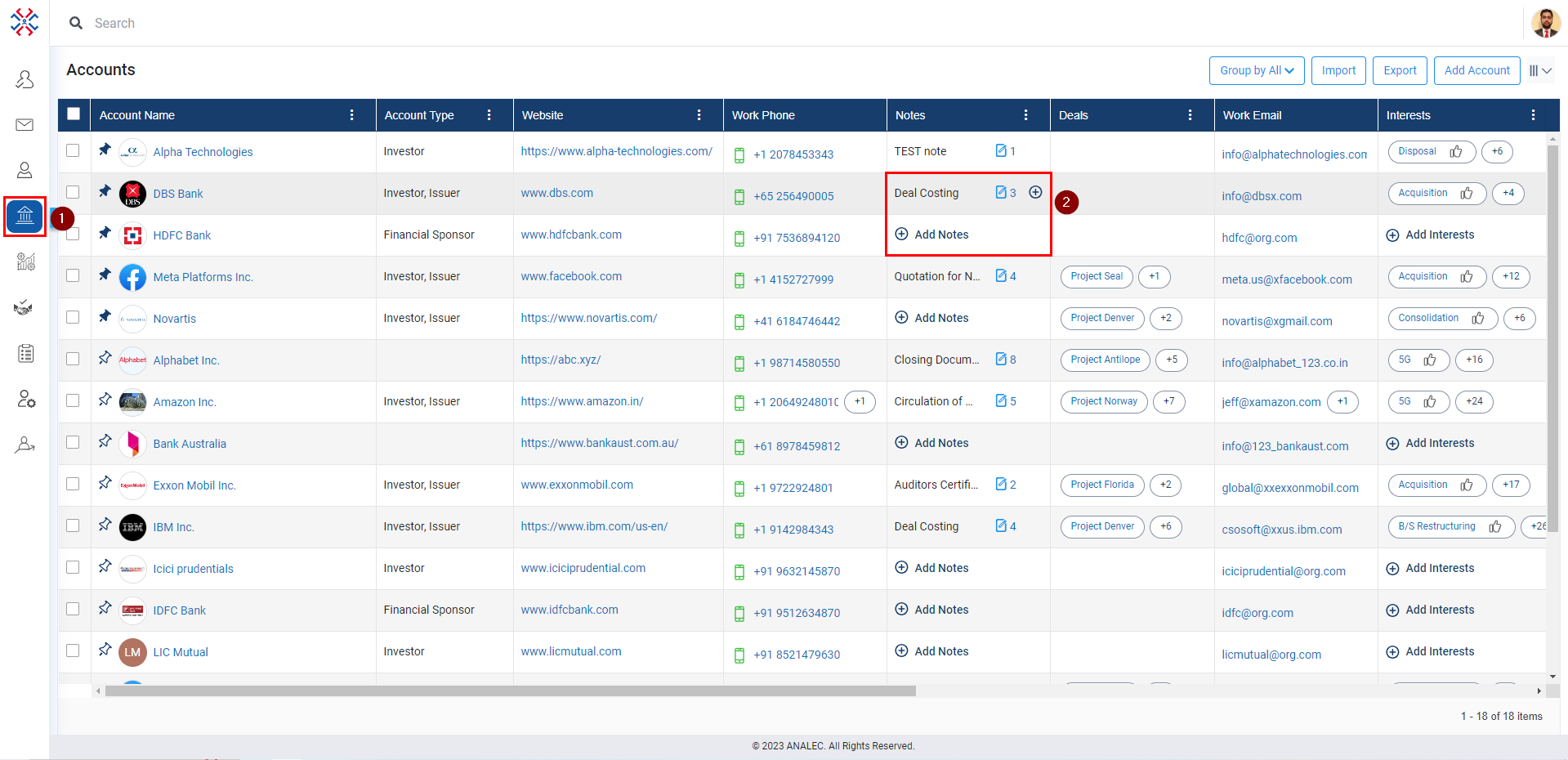
Task: Check the DBS Bank row checkbox
Action: click(73, 192)
